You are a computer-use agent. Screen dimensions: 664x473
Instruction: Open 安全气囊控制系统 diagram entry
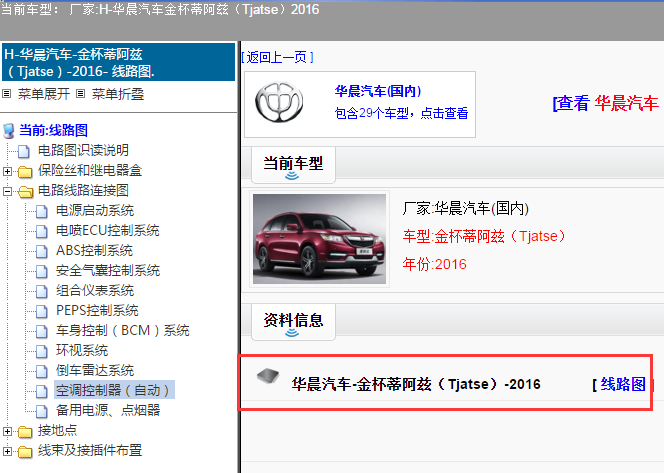(108, 271)
